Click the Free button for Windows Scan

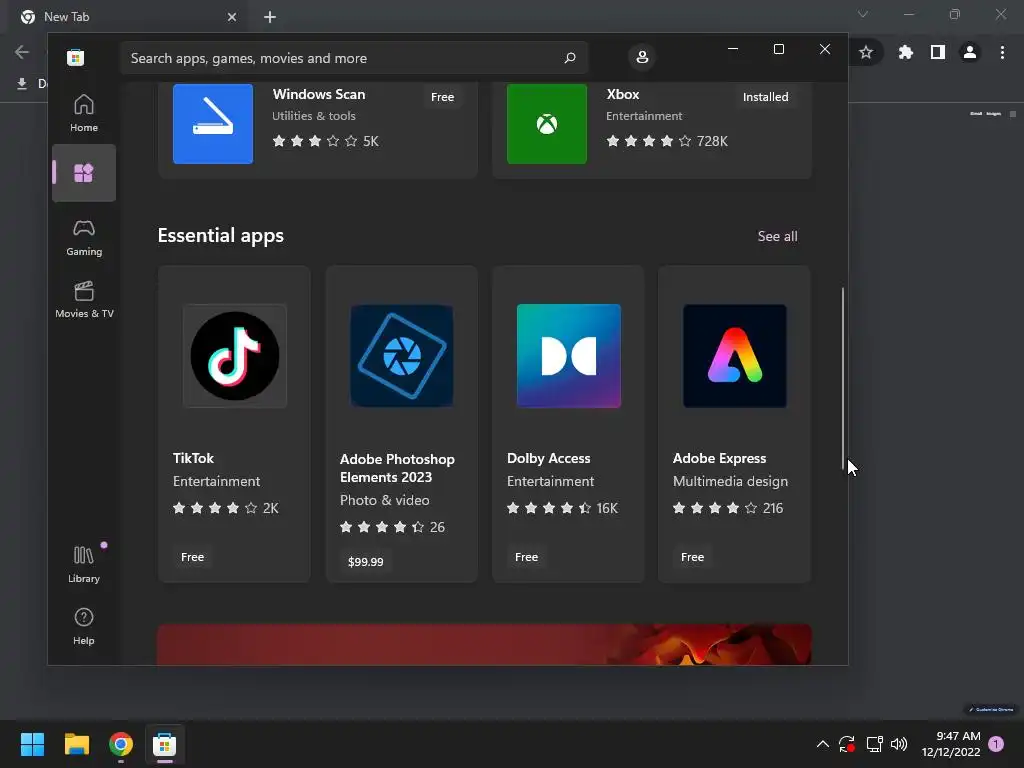point(442,97)
